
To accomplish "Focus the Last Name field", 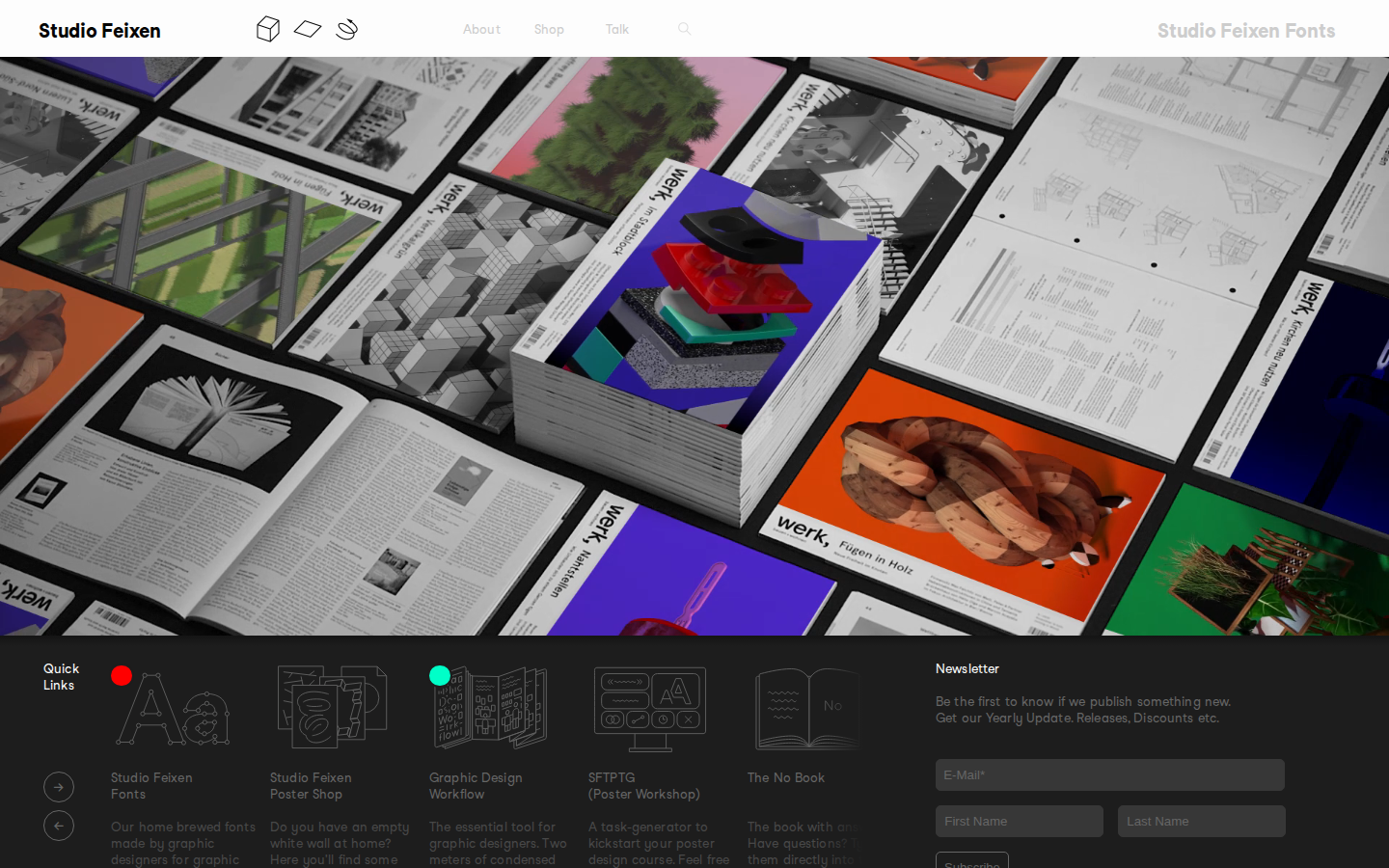I will point(1201,821).
